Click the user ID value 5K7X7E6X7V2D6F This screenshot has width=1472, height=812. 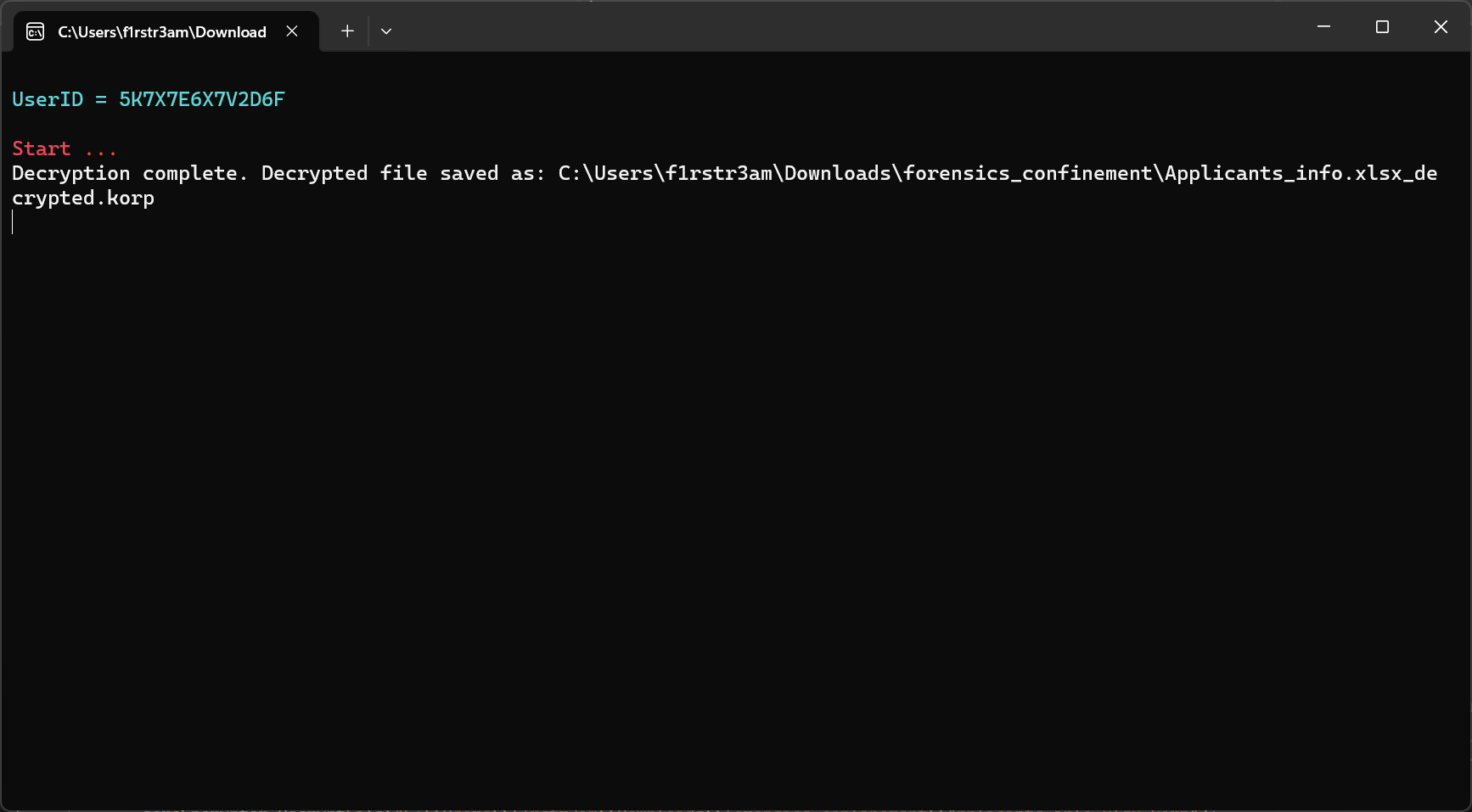click(201, 99)
